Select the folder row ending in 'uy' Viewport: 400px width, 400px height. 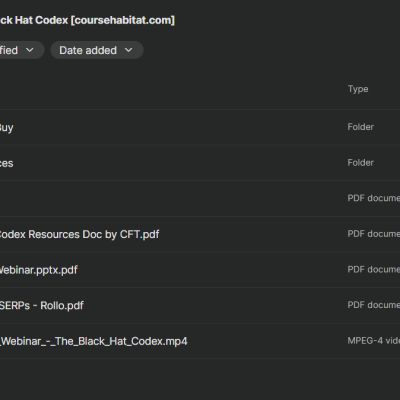point(200,127)
